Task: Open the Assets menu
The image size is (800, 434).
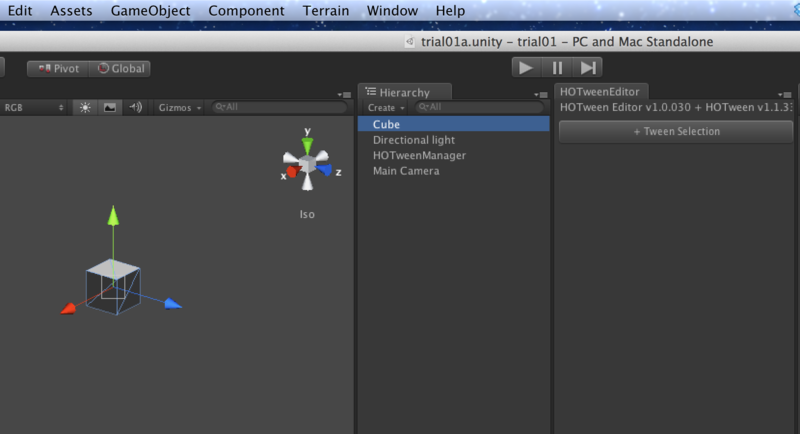Action: (x=71, y=11)
